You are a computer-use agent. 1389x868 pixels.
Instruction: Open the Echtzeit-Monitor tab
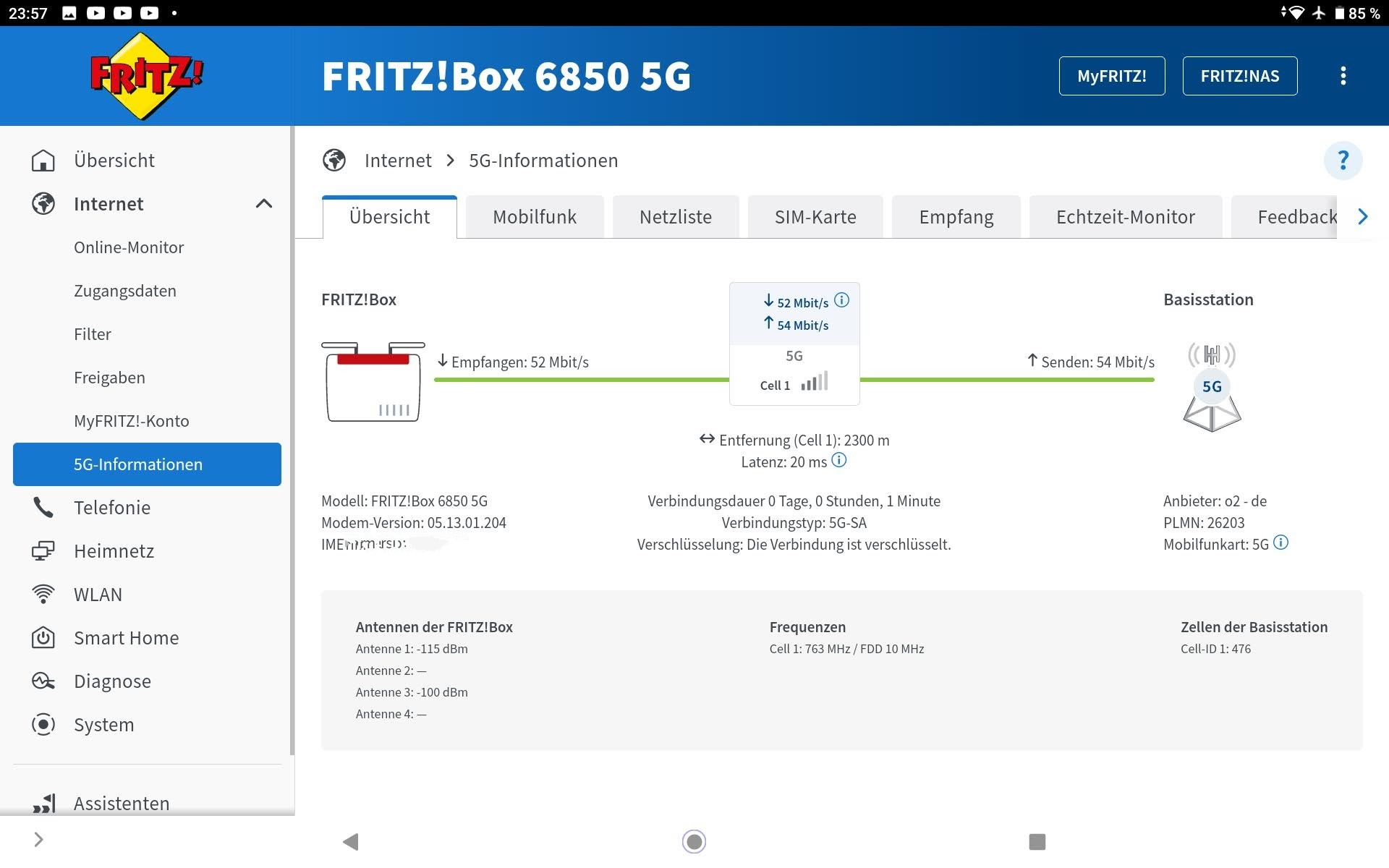pyautogui.click(x=1125, y=217)
